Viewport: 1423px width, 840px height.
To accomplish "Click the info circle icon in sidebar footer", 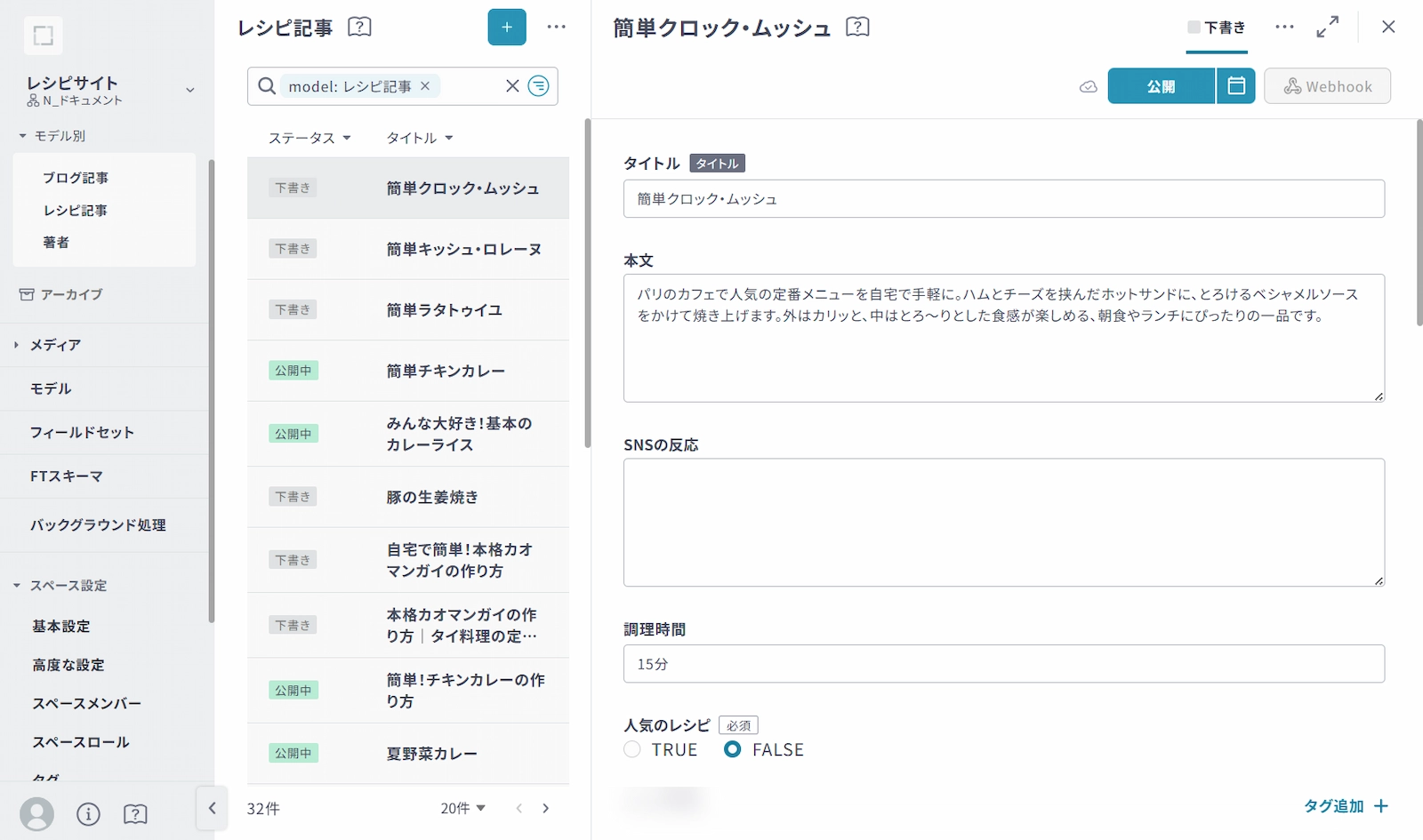I will pos(88,813).
